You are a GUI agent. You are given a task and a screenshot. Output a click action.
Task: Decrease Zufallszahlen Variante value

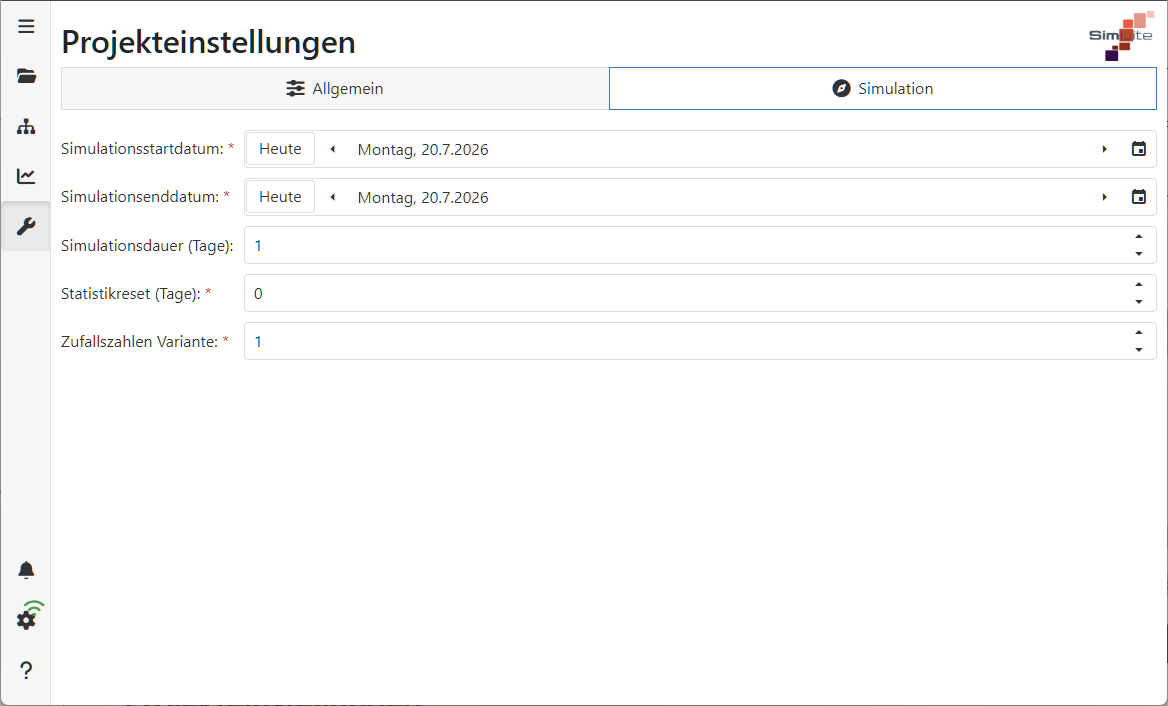click(1139, 350)
